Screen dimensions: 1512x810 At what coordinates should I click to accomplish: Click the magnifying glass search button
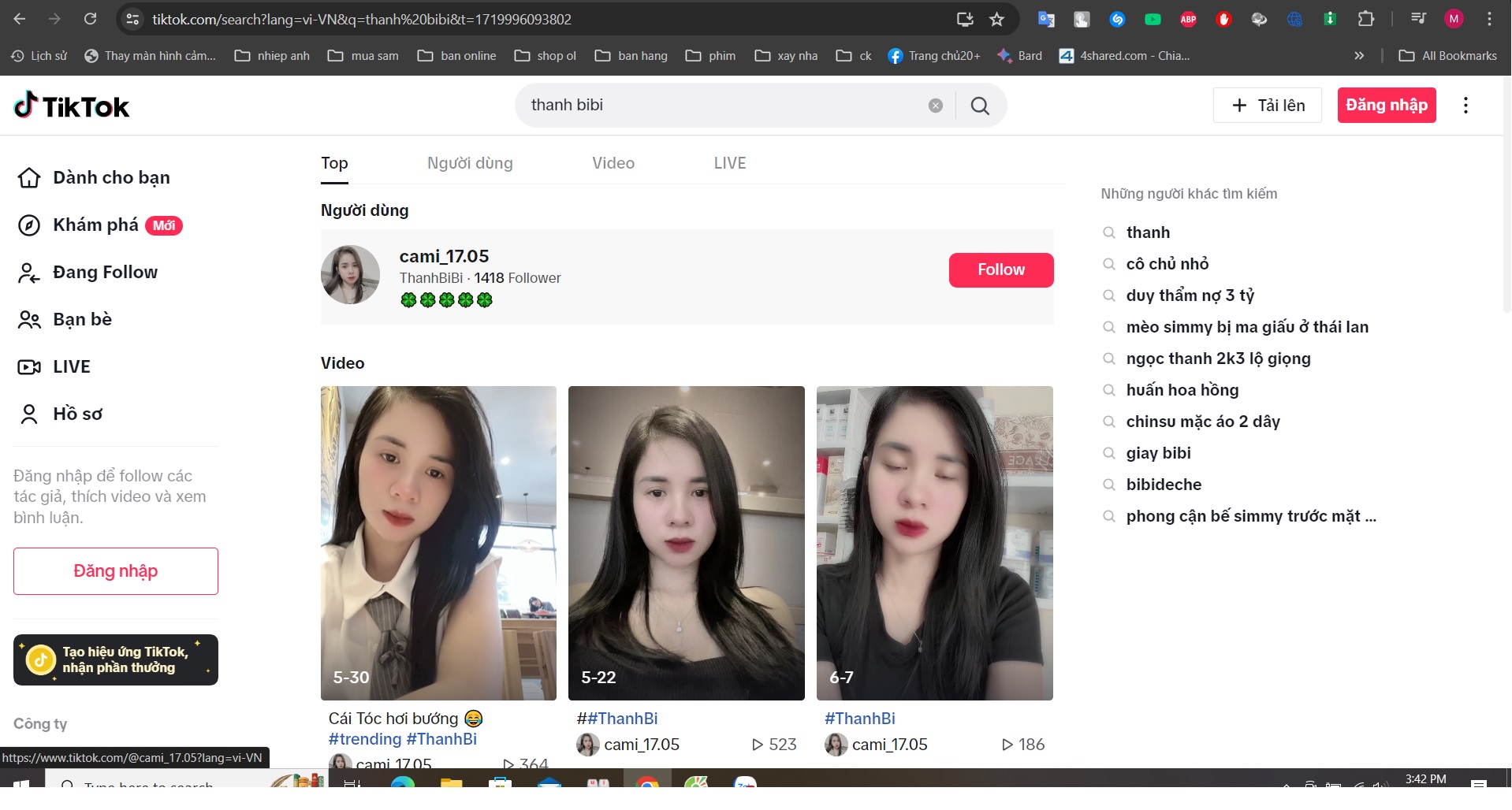980,106
